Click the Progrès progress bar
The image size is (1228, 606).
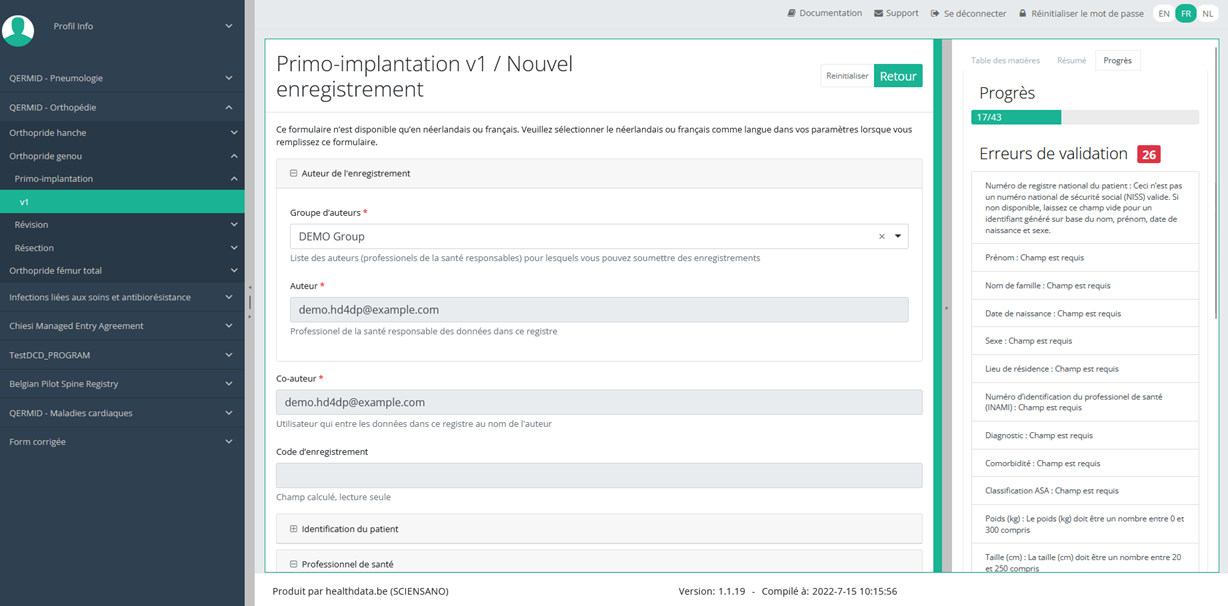pyautogui.click(x=1084, y=117)
